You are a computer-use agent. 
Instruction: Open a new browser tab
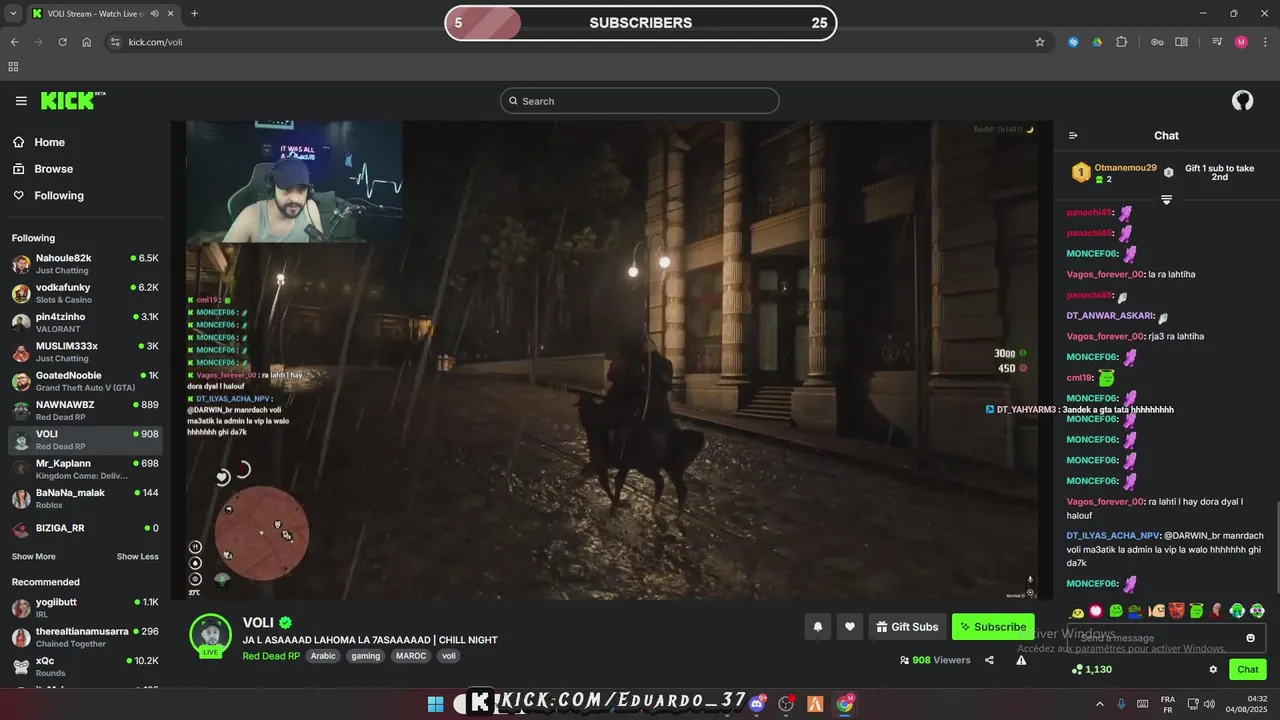pos(194,13)
